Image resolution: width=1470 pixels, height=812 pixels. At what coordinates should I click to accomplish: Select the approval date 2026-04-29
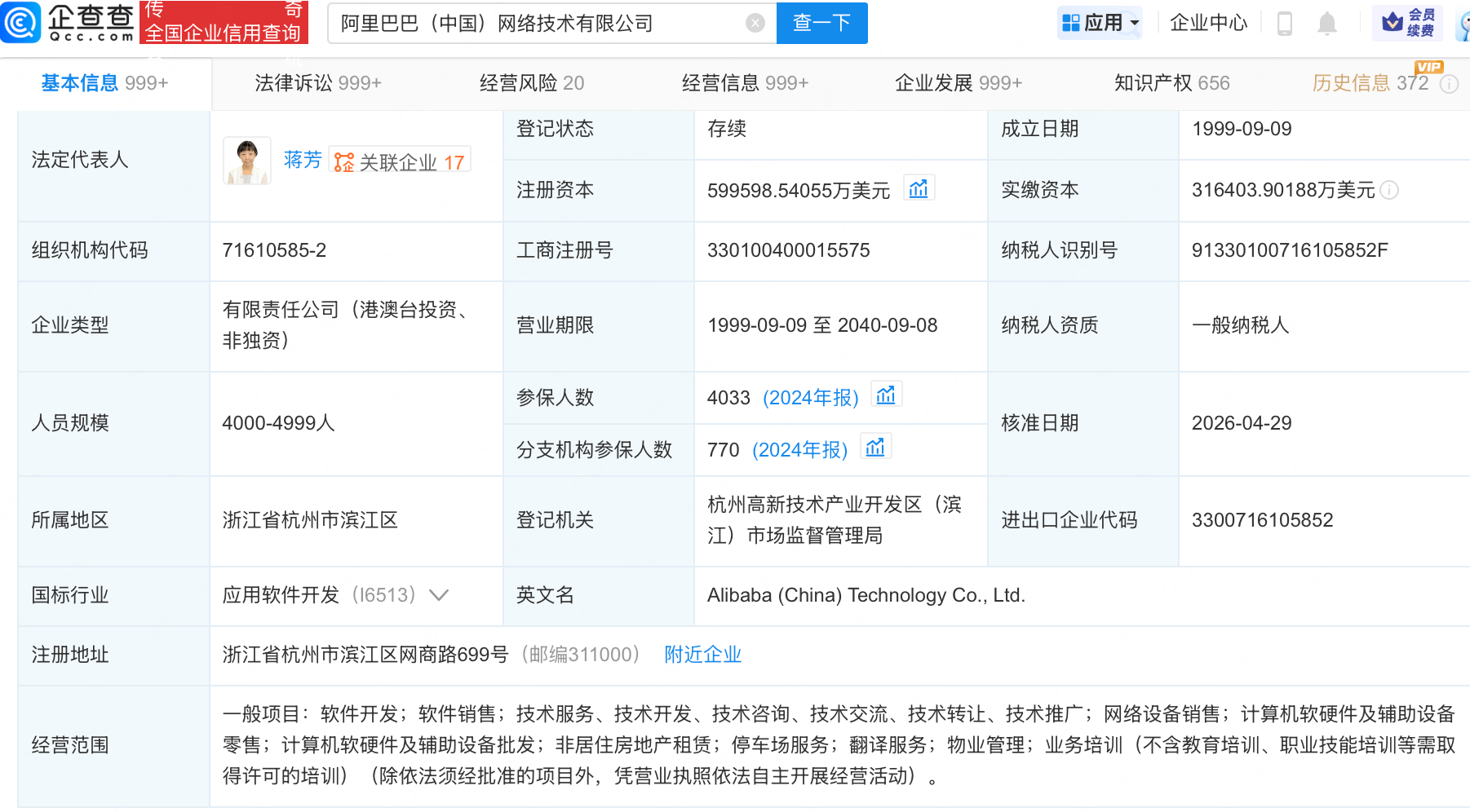(1242, 423)
